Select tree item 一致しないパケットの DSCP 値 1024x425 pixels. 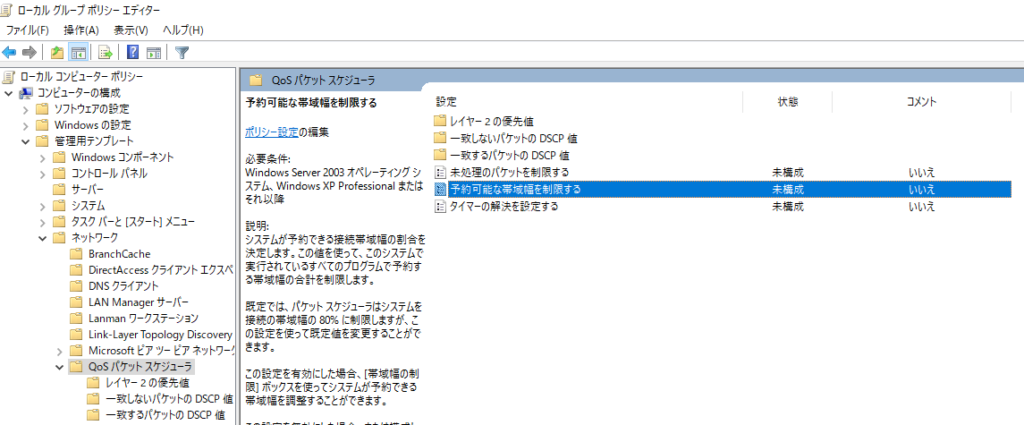(169, 399)
